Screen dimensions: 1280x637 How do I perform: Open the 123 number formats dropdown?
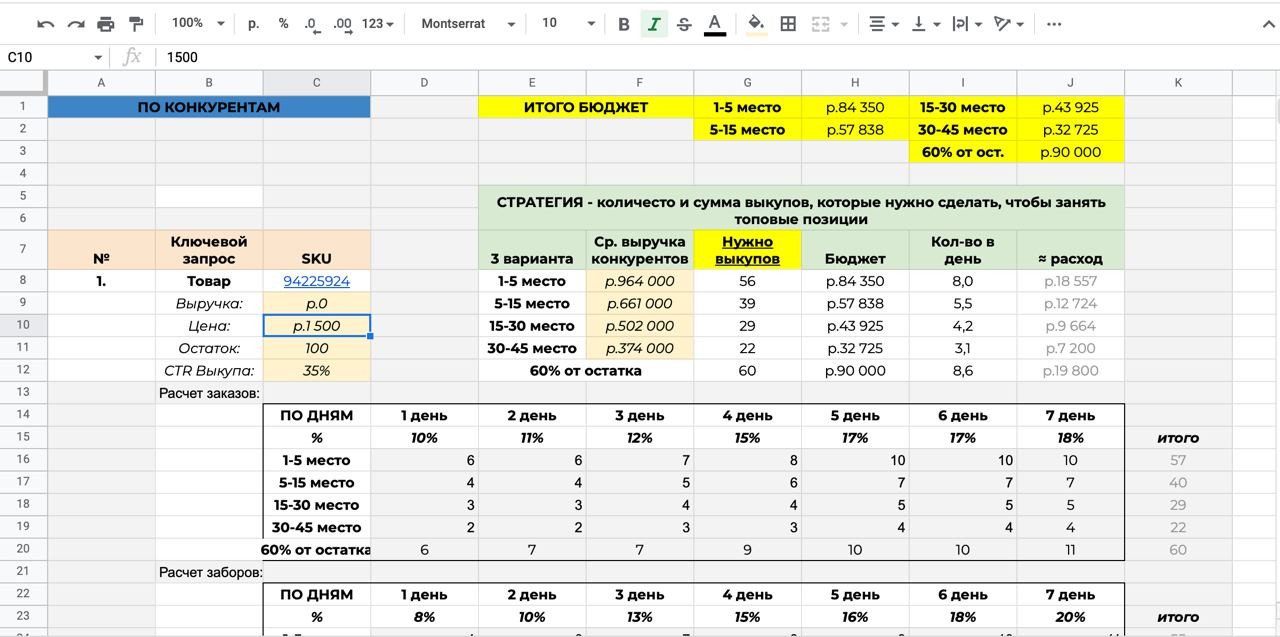(x=378, y=23)
